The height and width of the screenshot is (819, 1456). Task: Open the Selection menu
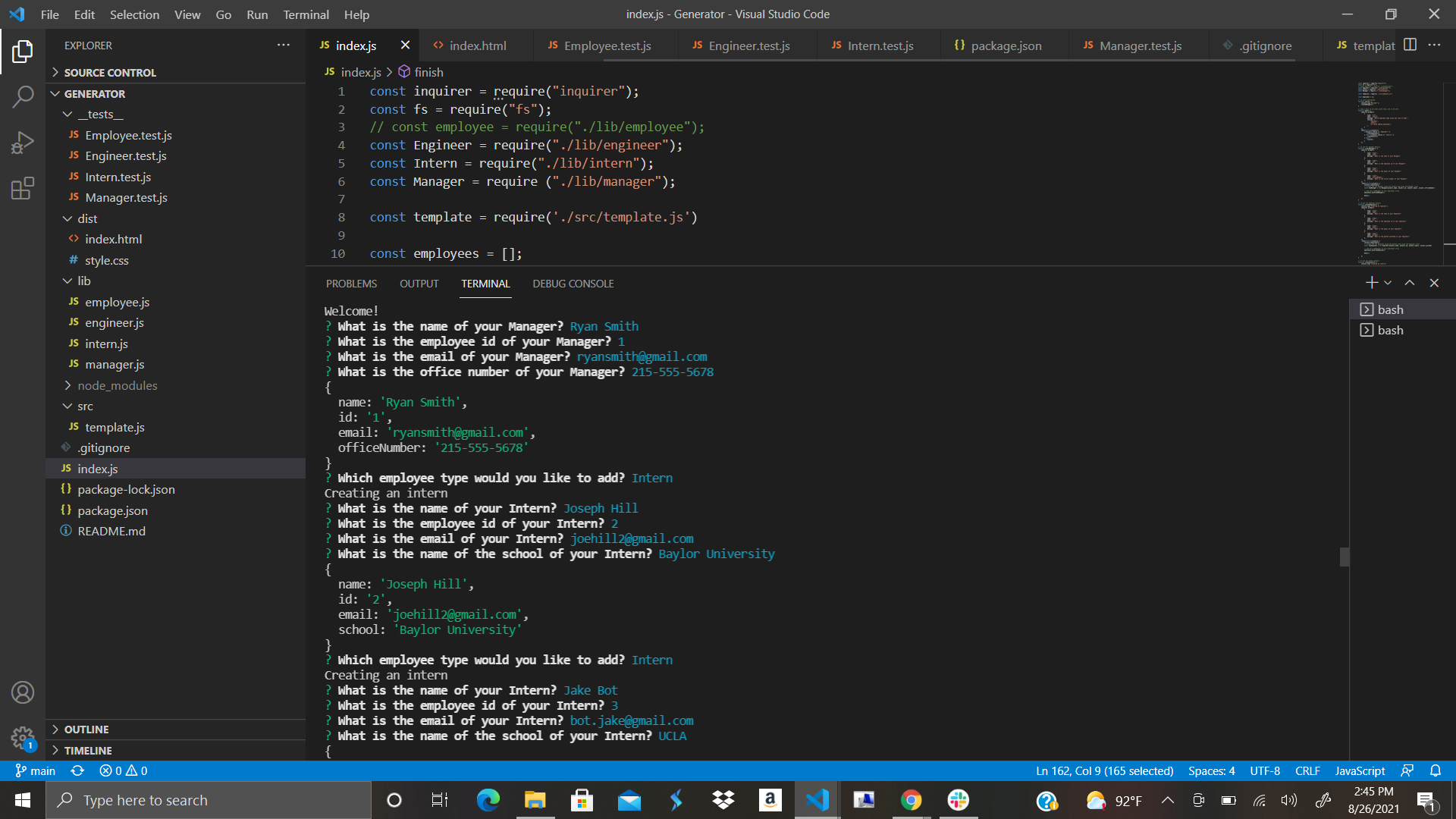point(134,14)
